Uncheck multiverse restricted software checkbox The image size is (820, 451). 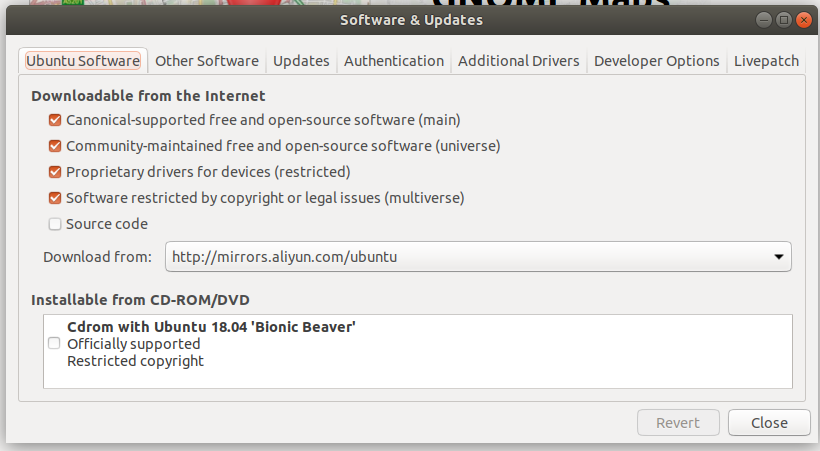tap(55, 198)
